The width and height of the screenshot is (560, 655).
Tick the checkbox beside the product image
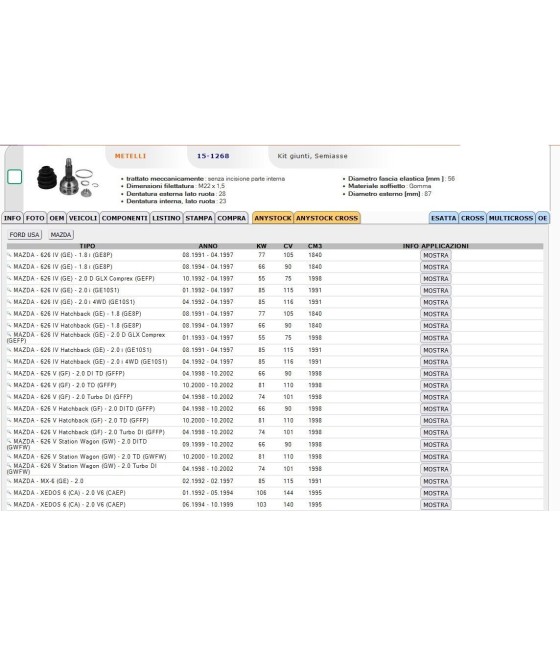[x=15, y=177]
